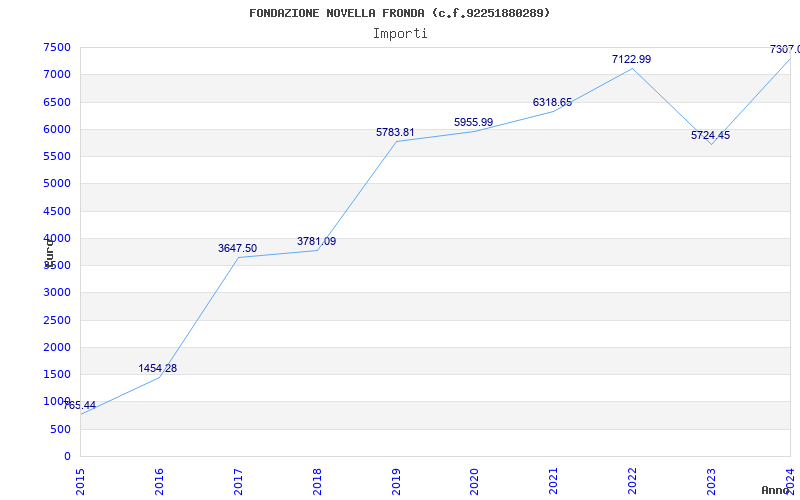The image size is (800, 500).
Task: Click the 'Anno' x-axis label
Action: point(775,490)
